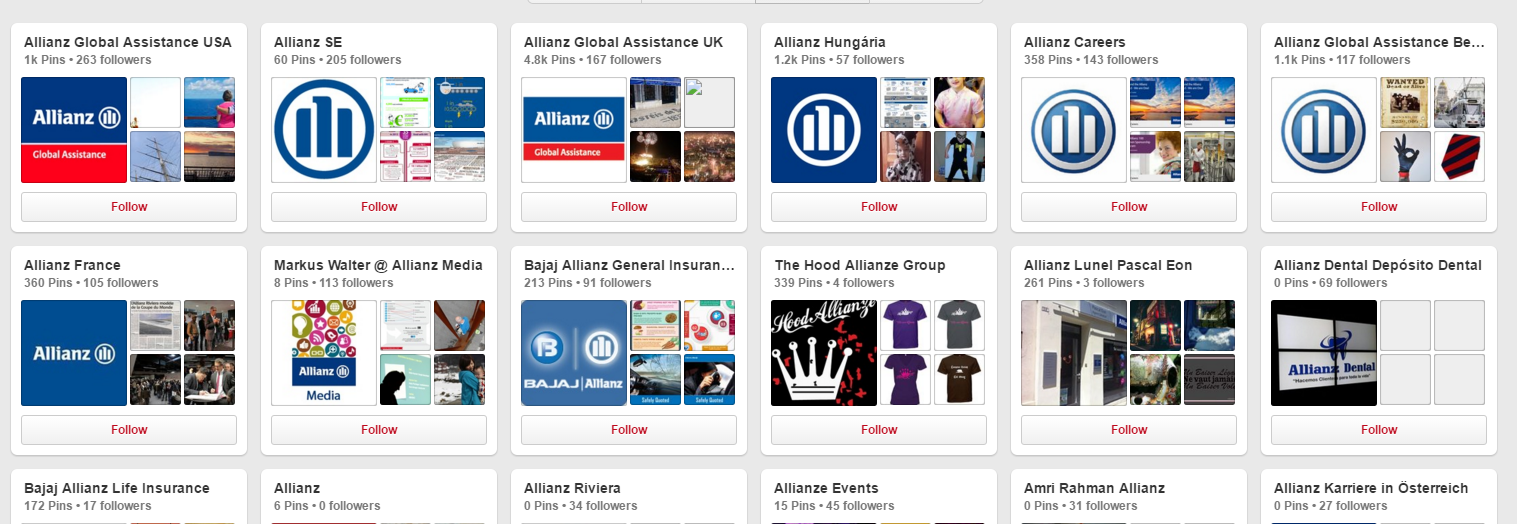Click the Allianz Hungária profile logo
Screen dimensions: 1517x524
tap(824, 130)
